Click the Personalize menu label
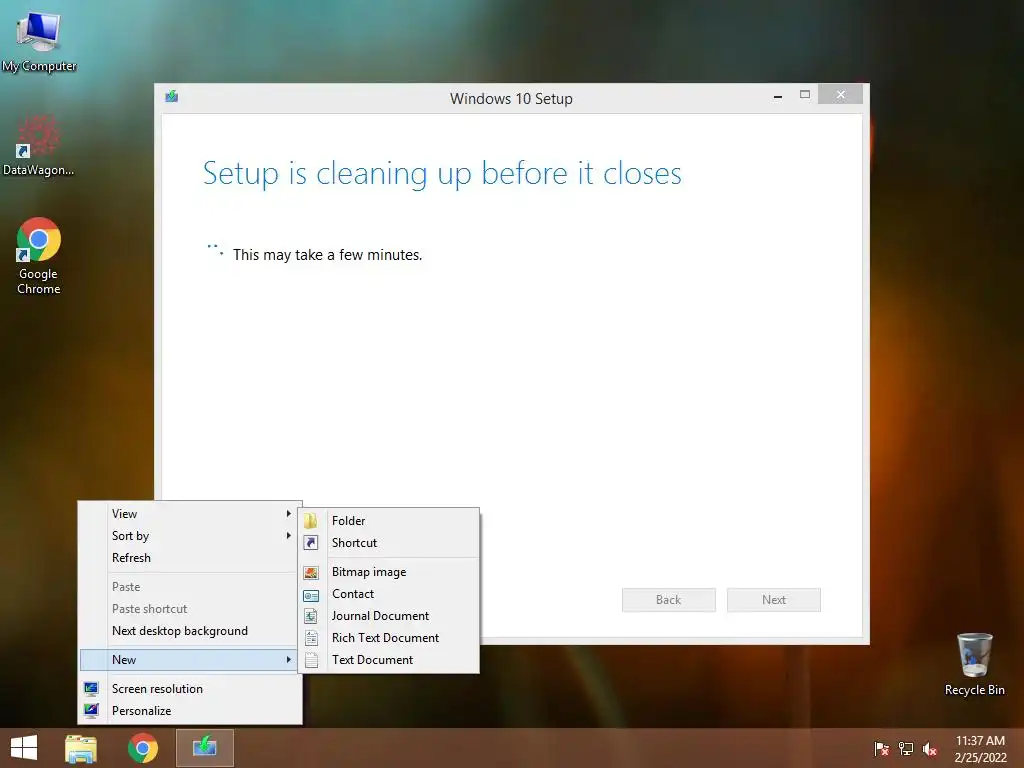The image size is (1024, 768). click(142, 711)
